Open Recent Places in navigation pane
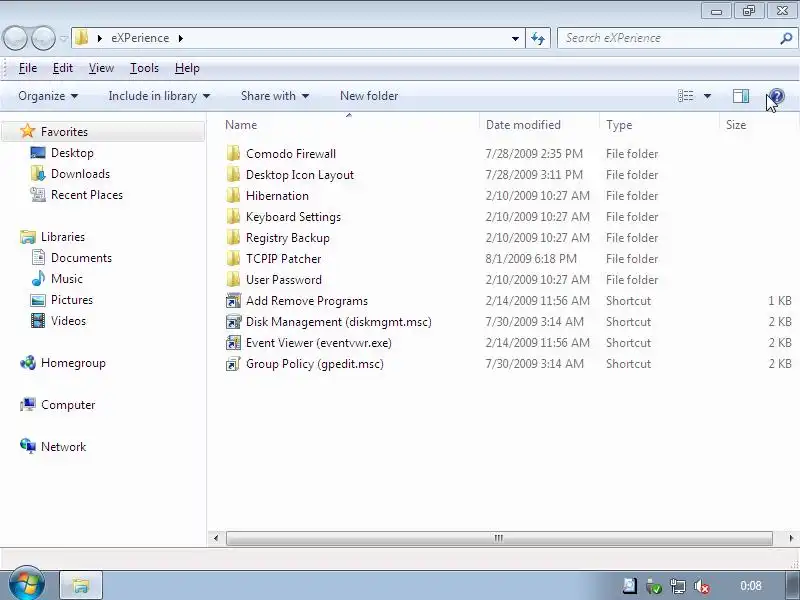 [x=87, y=194]
